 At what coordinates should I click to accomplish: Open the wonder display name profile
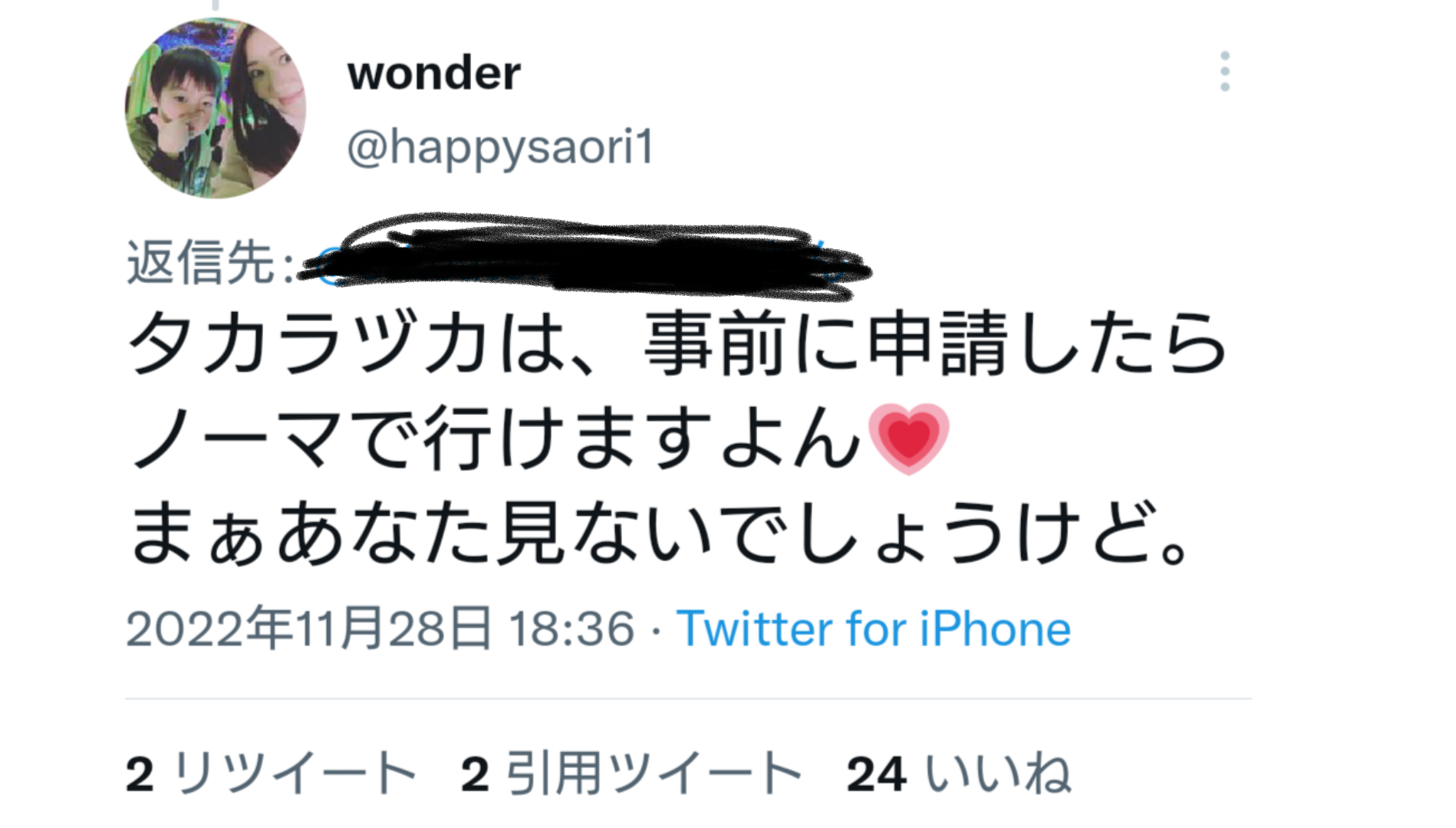point(434,74)
